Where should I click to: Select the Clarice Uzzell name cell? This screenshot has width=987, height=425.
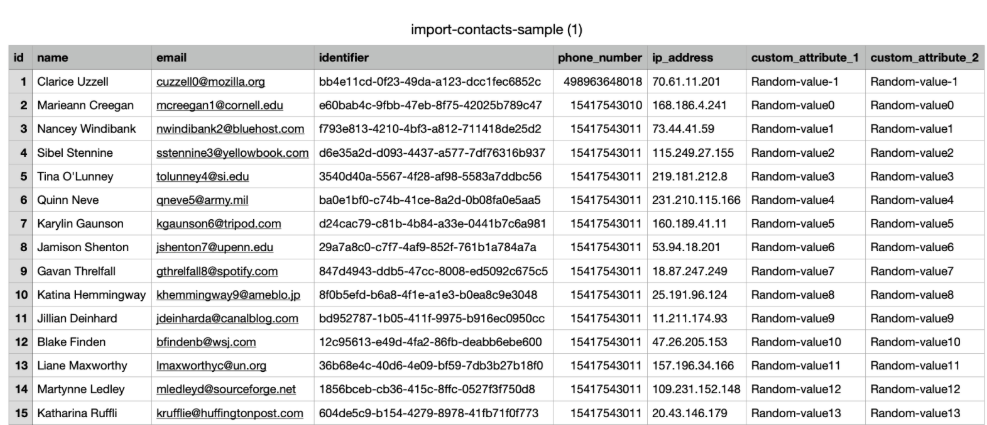pyautogui.click(x=72, y=81)
